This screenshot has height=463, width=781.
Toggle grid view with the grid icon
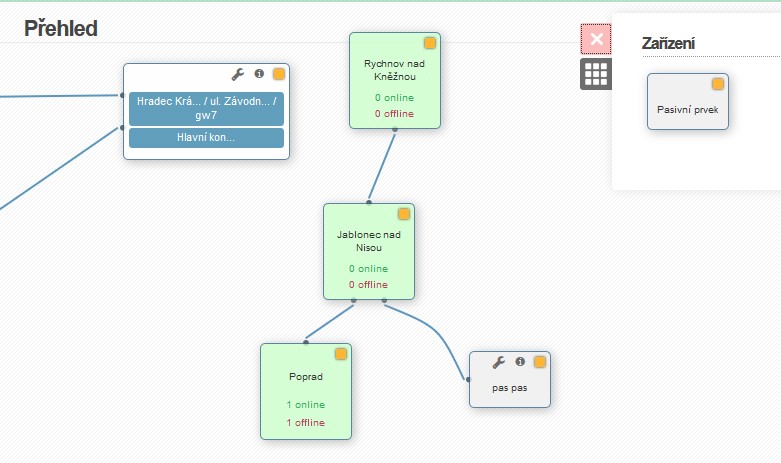pyautogui.click(x=596, y=74)
